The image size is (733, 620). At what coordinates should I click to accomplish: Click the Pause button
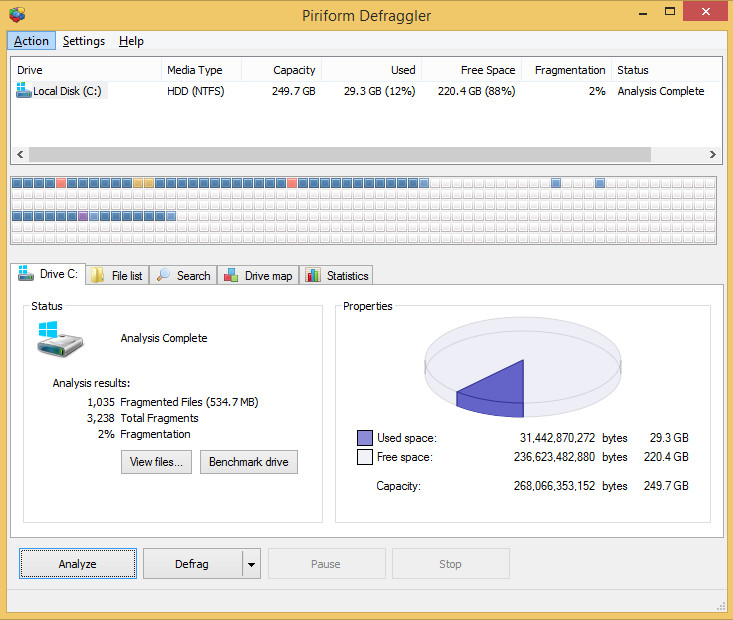(x=326, y=564)
